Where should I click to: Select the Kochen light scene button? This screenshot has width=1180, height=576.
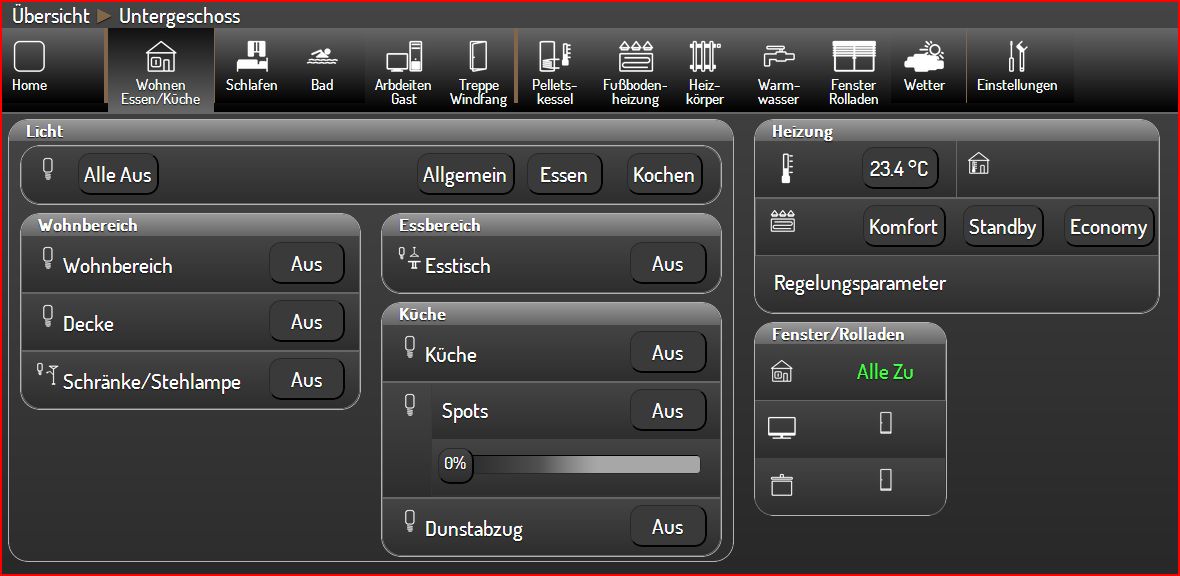[x=663, y=175]
